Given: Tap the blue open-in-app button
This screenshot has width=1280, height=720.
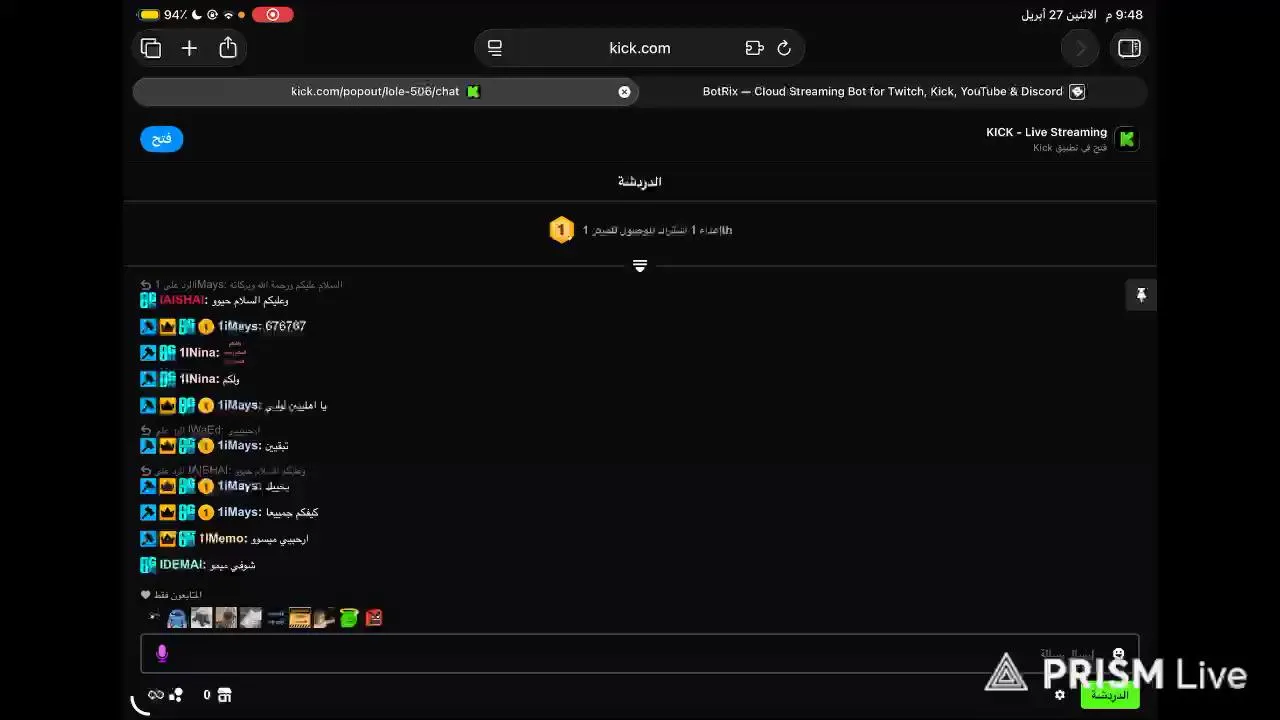Looking at the screenshot, I should tap(162, 139).
